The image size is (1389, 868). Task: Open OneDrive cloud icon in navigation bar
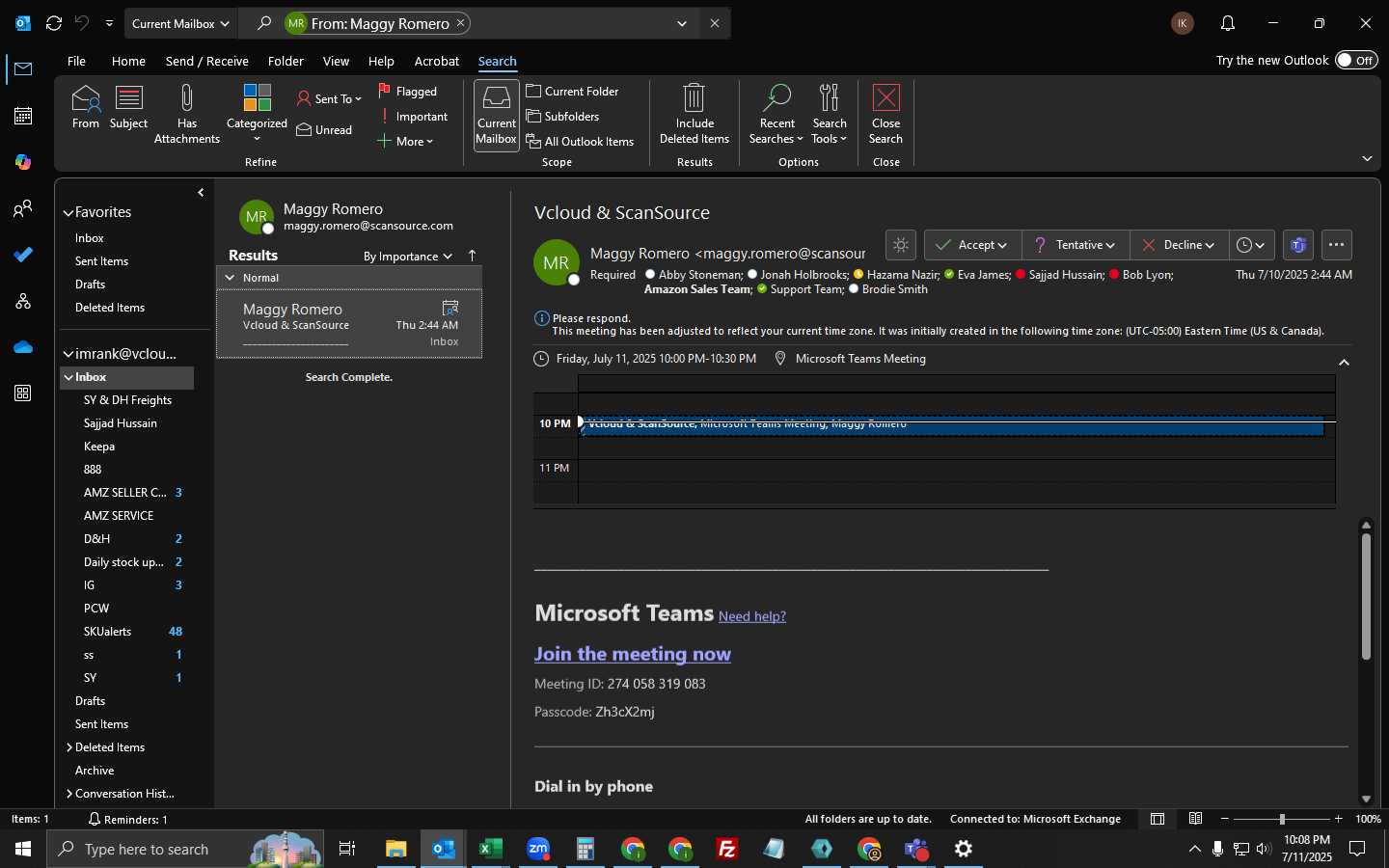point(23,347)
